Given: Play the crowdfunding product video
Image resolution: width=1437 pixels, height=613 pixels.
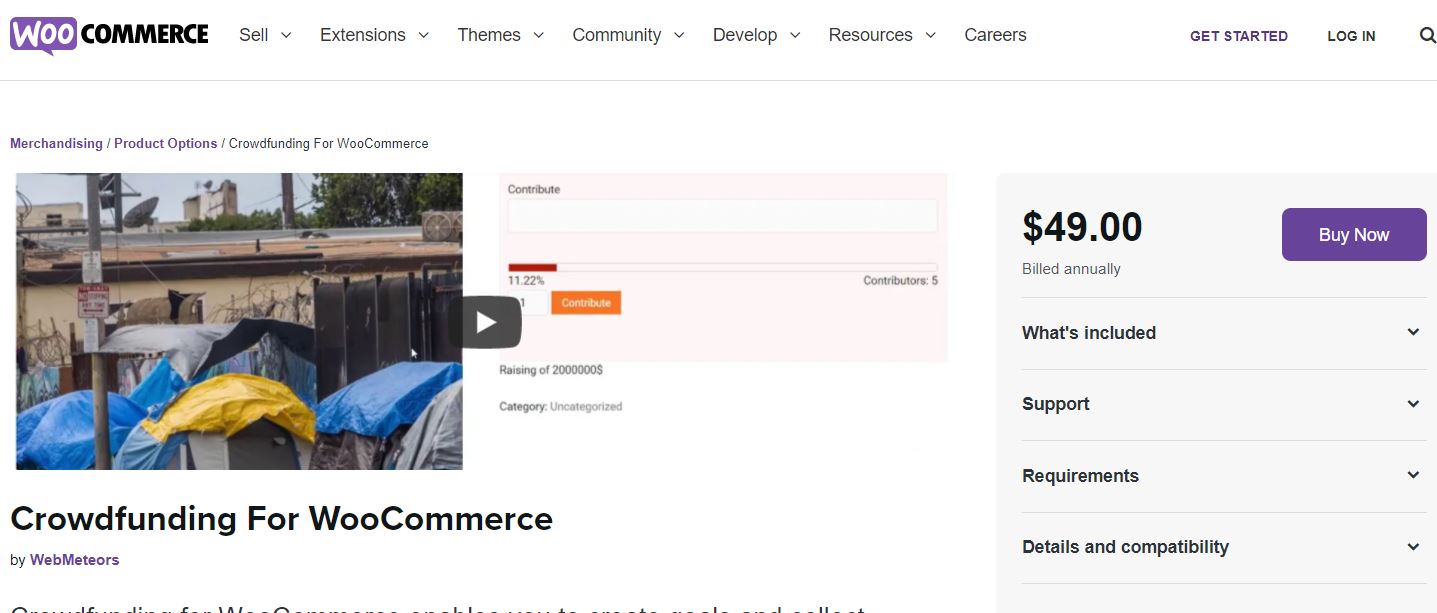Looking at the screenshot, I should pyautogui.click(x=485, y=322).
